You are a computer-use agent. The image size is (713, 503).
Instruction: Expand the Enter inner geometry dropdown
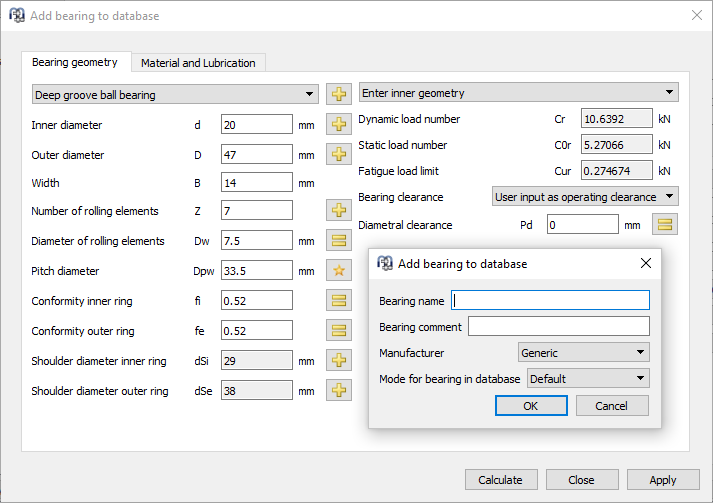click(518, 93)
